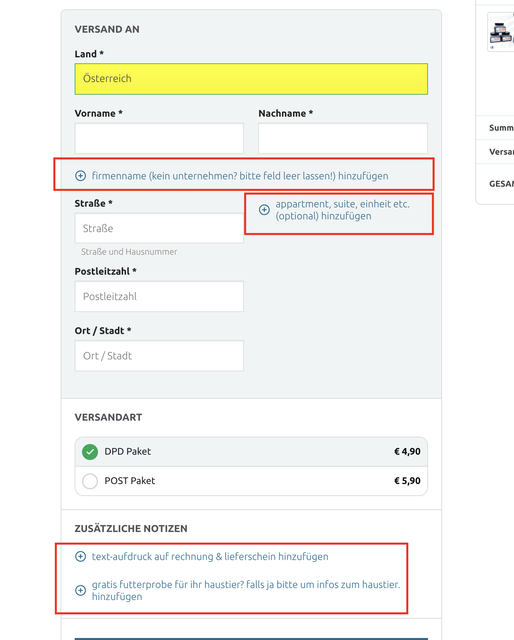The width and height of the screenshot is (514, 640).
Task: Expand text-aufdruck auf rechnung & lieferschein
Action: [x=210, y=557]
